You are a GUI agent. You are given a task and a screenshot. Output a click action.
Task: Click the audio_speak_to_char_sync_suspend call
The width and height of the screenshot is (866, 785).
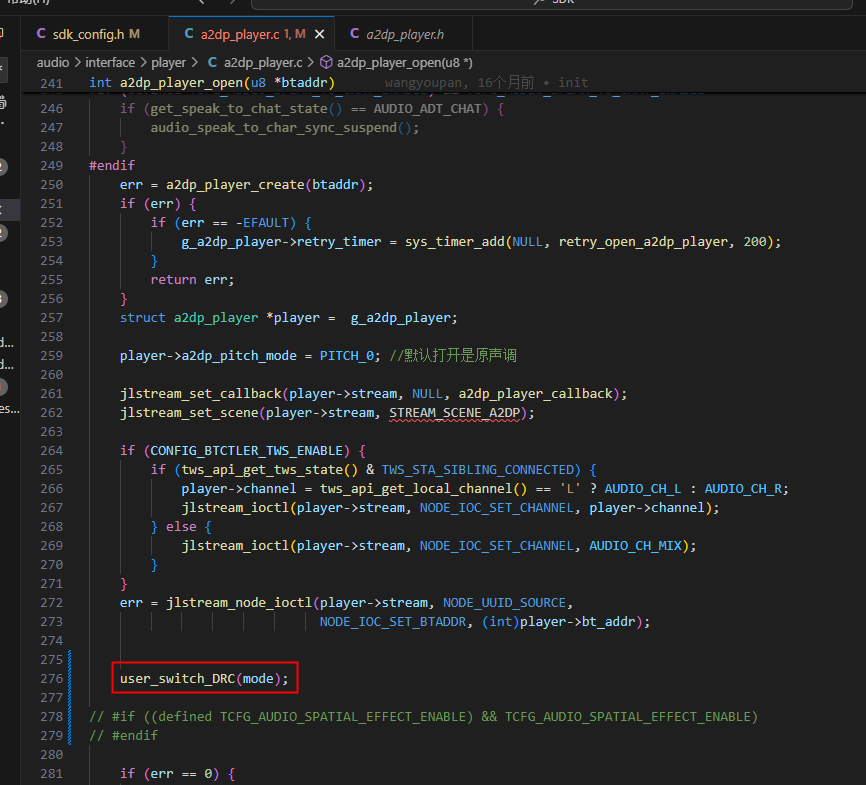[x=273, y=128]
